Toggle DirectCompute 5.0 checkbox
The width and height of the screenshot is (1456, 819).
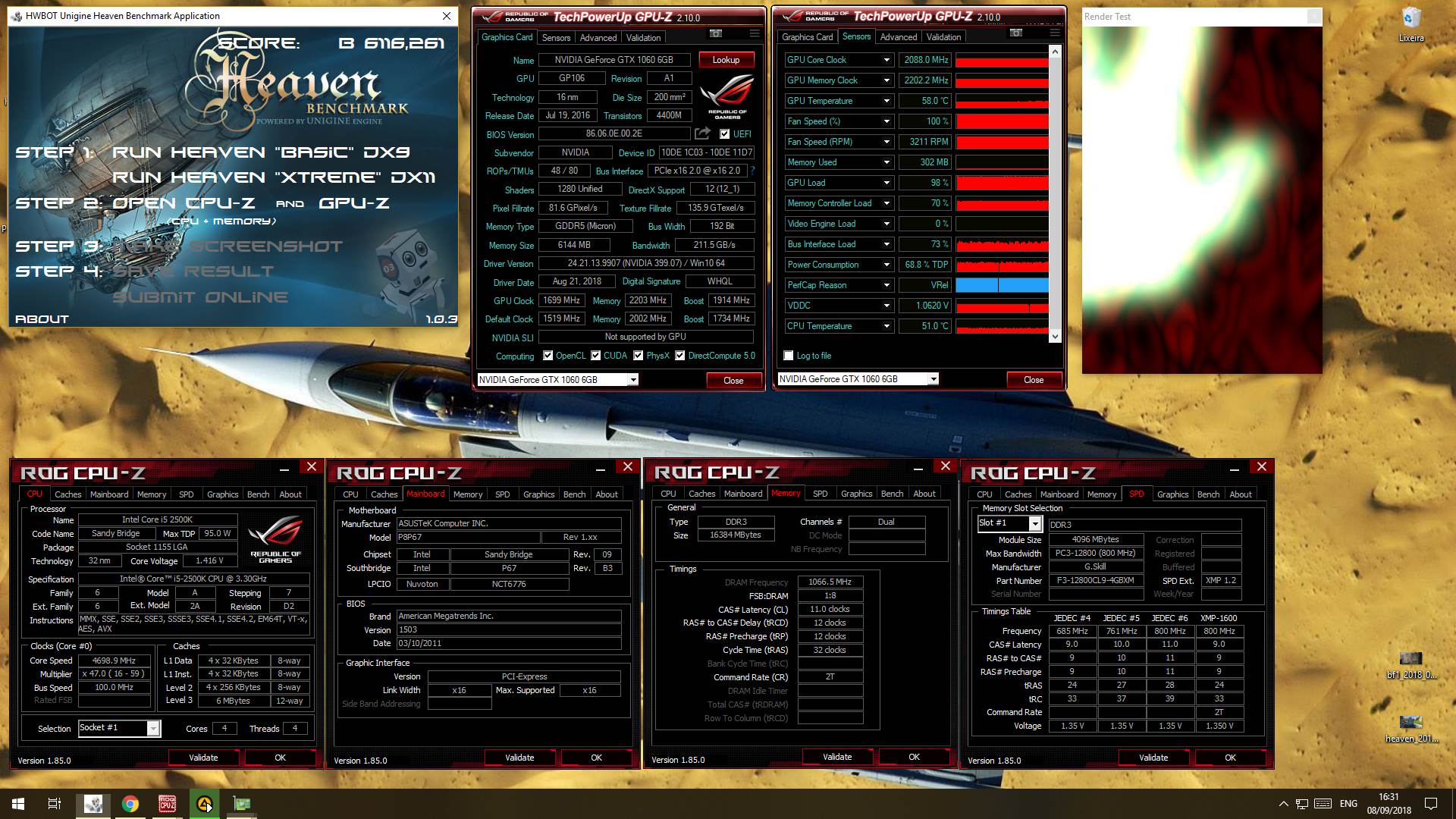click(x=680, y=356)
